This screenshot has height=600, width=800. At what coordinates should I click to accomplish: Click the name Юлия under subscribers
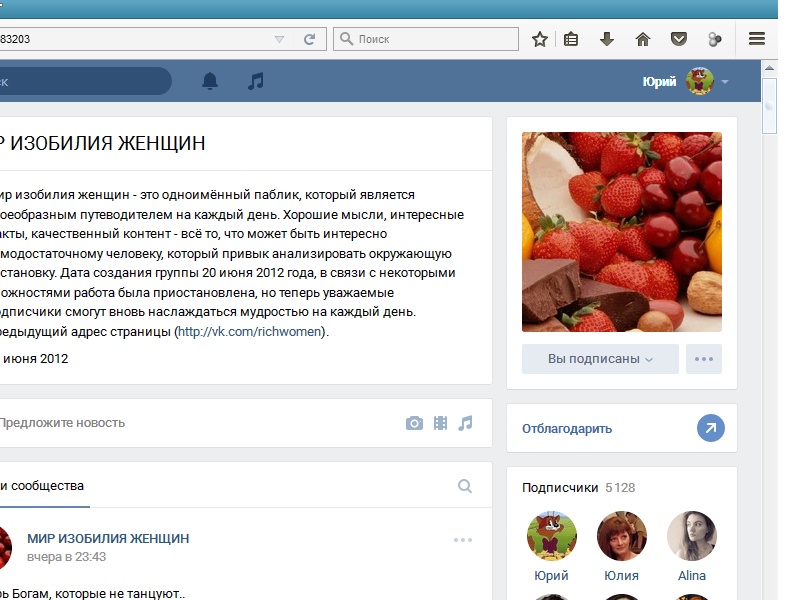click(x=621, y=576)
